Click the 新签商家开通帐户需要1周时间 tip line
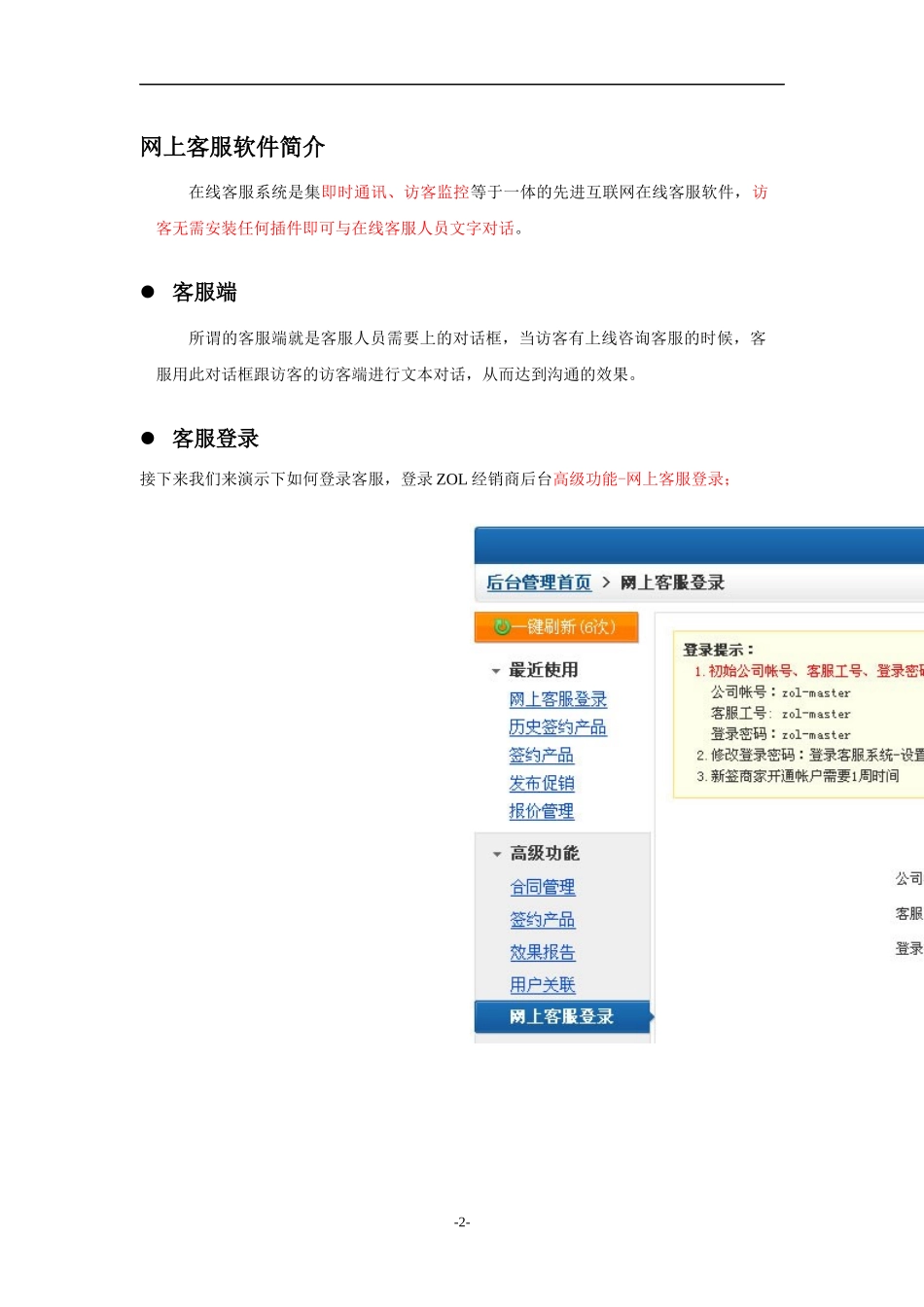The height and width of the screenshot is (1307, 924). [798, 776]
